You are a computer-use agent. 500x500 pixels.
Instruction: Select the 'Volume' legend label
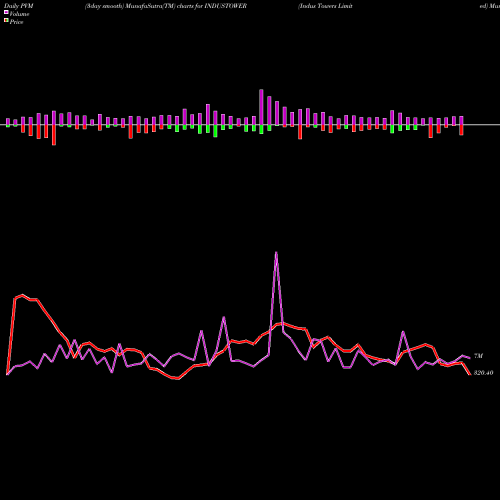pyautogui.click(x=19, y=14)
